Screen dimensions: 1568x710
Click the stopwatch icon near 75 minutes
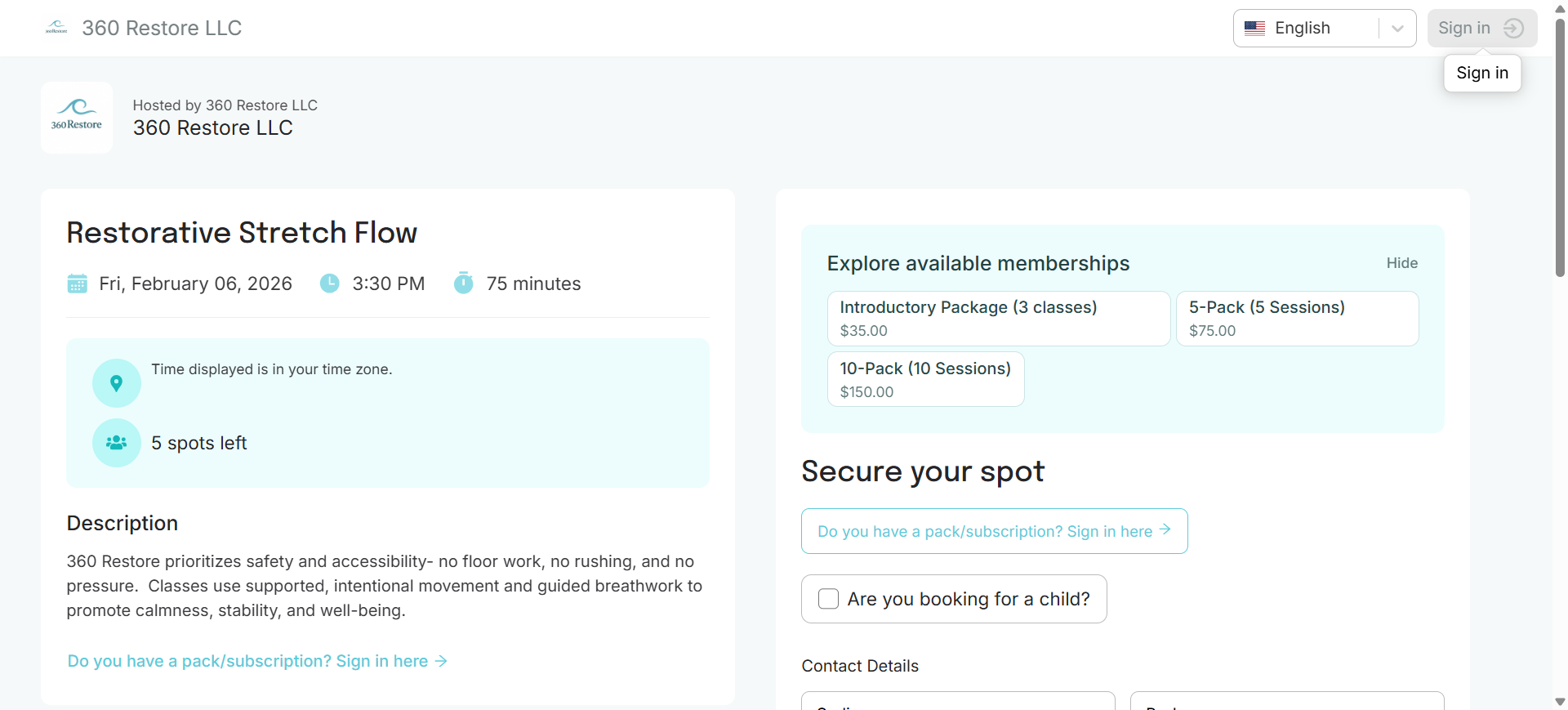tap(464, 283)
